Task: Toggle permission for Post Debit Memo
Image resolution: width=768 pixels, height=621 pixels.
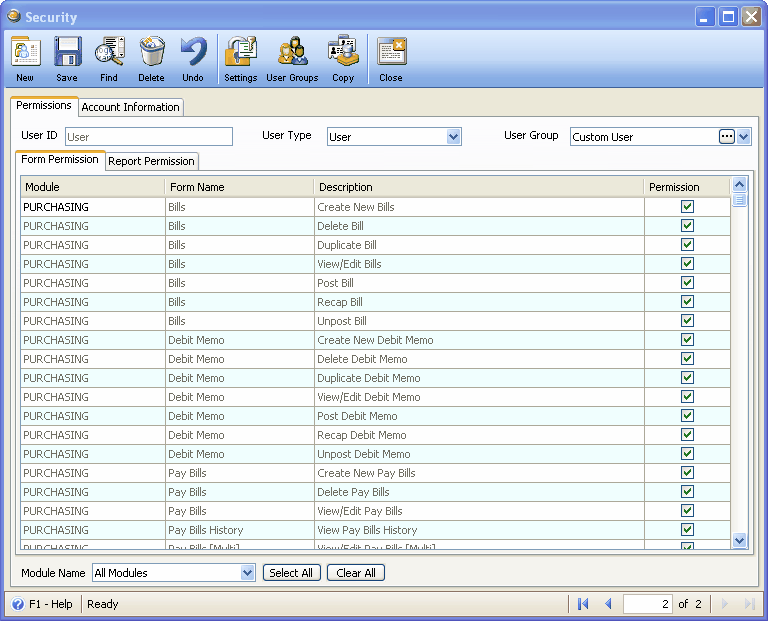Action: (687, 416)
